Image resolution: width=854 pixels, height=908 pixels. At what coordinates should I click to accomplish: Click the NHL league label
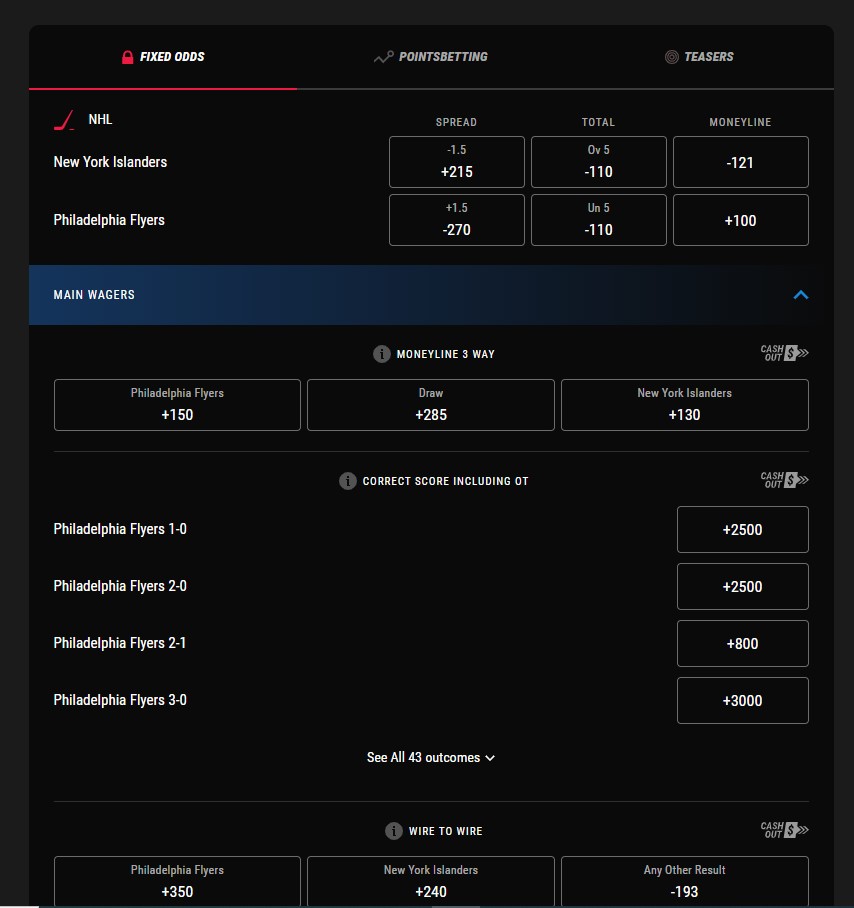100,119
